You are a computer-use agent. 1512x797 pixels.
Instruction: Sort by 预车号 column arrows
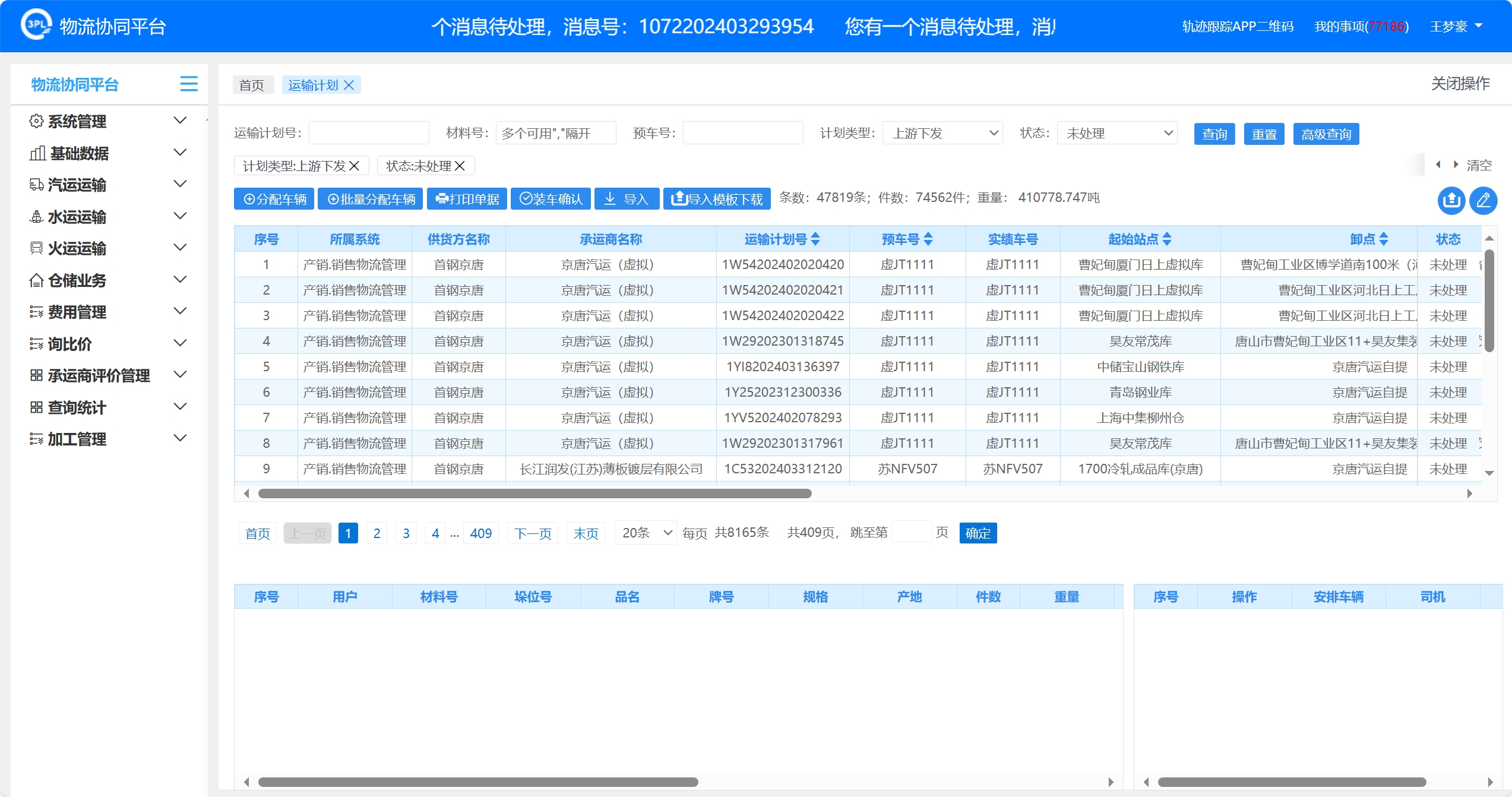click(928, 239)
